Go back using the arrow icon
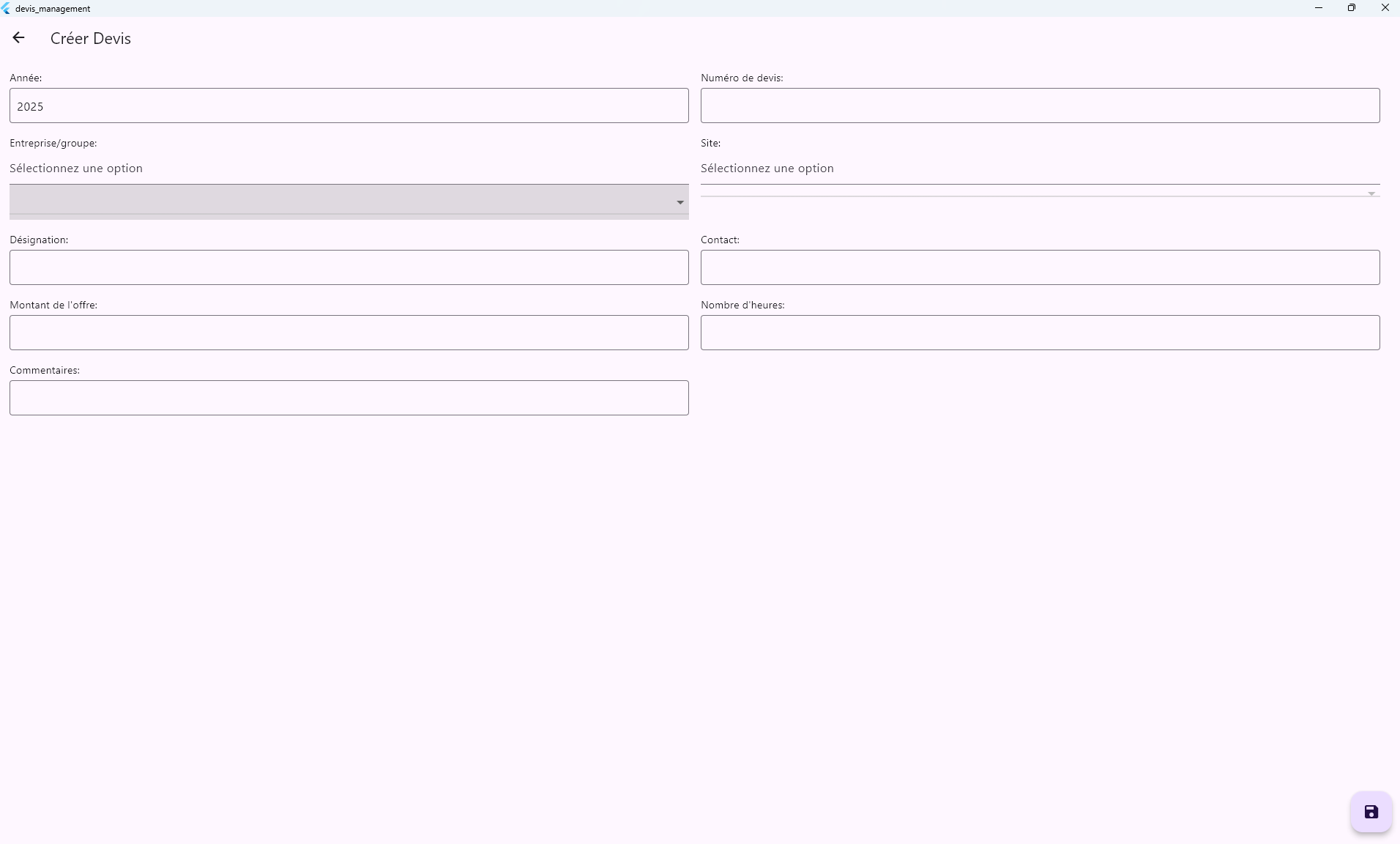The image size is (1400, 844). pyautogui.click(x=19, y=38)
